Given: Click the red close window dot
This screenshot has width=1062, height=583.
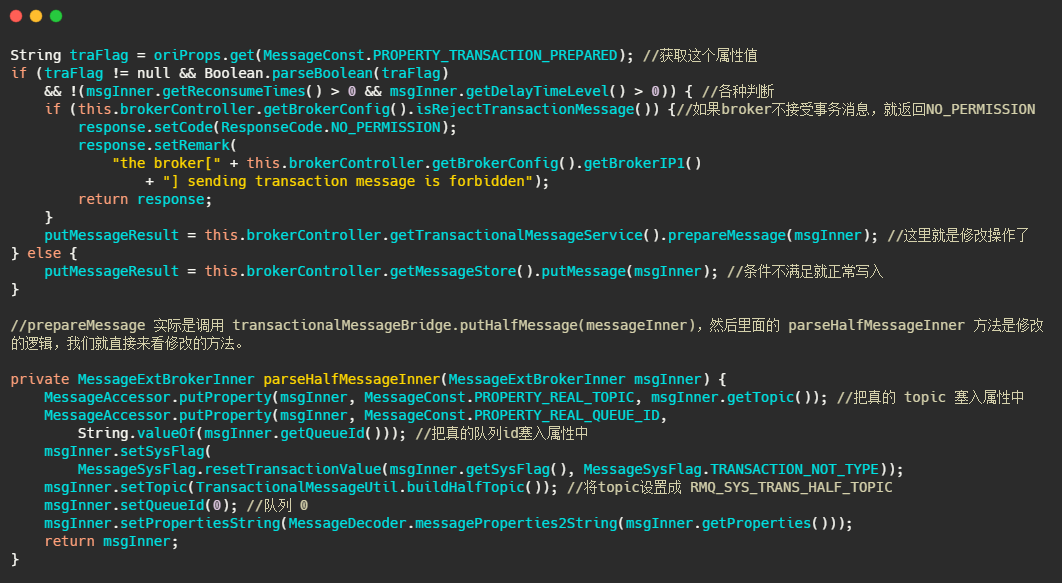Looking at the screenshot, I should click(x=16, y=16).
